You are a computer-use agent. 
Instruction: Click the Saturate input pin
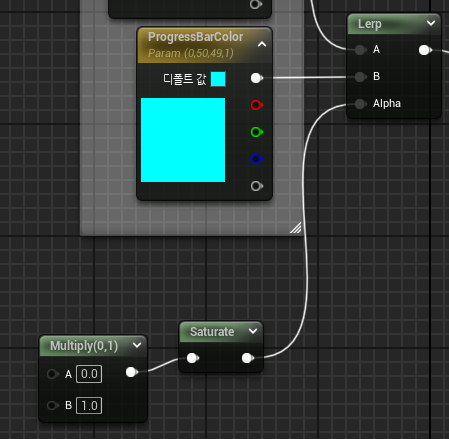click(192, 358)
